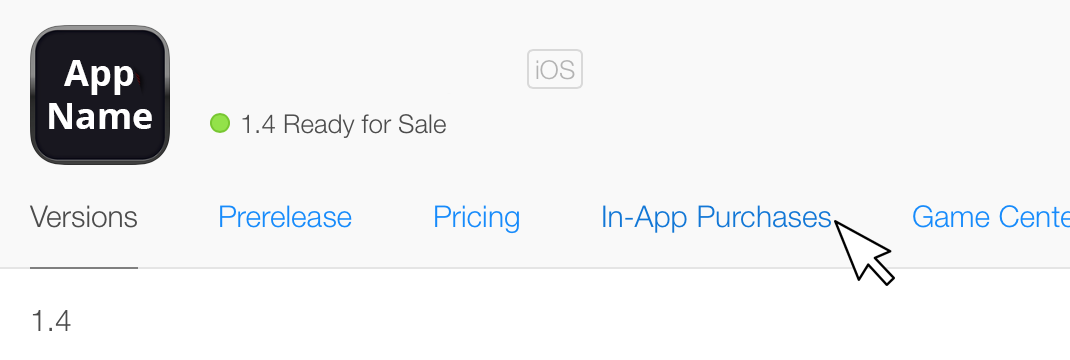The image size is (1070, 360).
Task: Click the Prerelease link next to Versions
Action: (285, 218)
